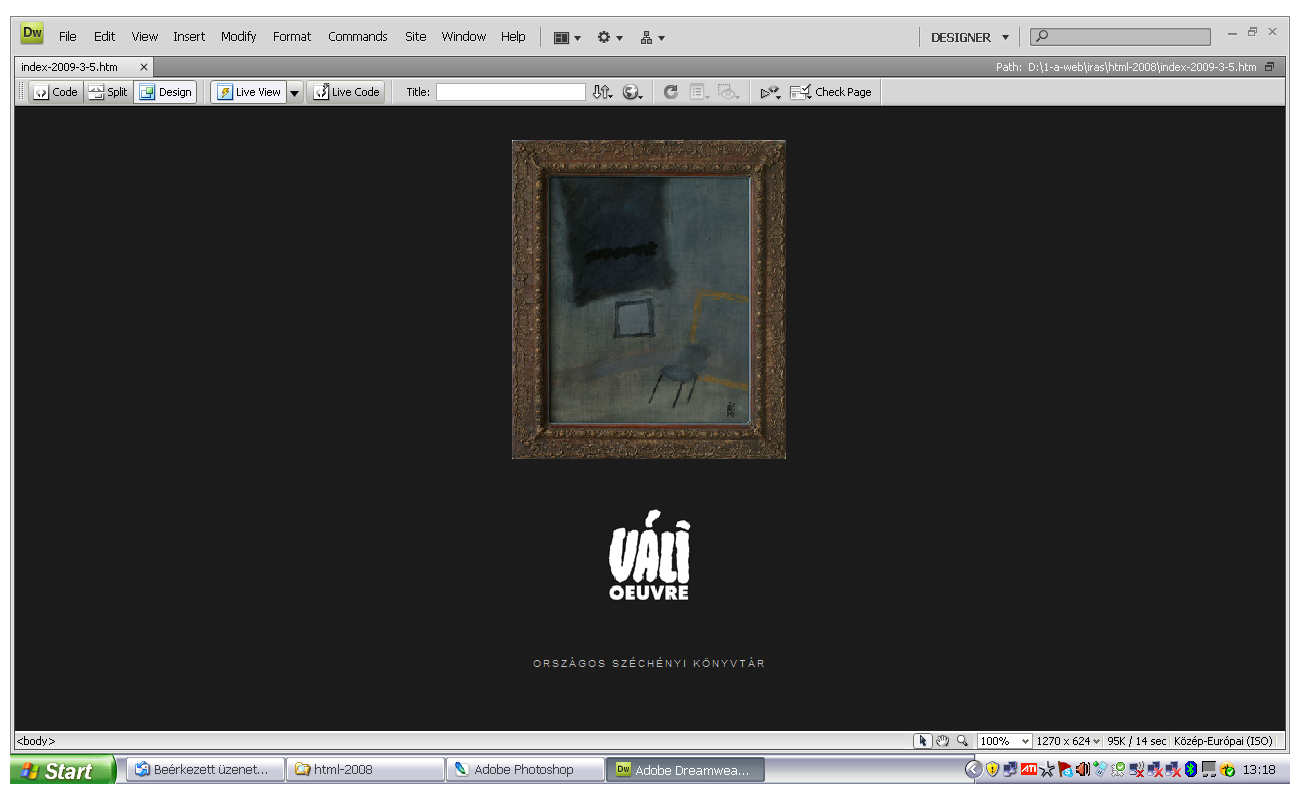1300x800 pixels.
Task: Open the Modify menu
Action: tap(239, 37)
